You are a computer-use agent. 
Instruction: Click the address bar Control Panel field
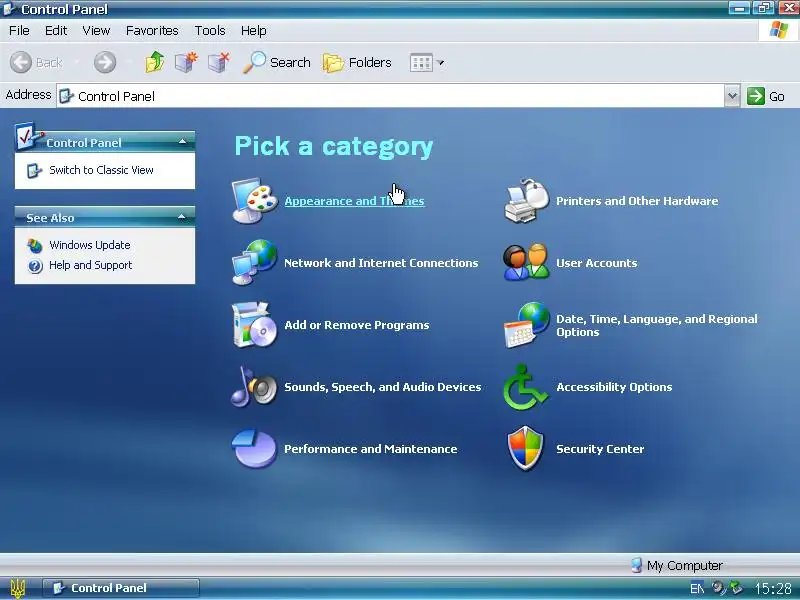390,96
